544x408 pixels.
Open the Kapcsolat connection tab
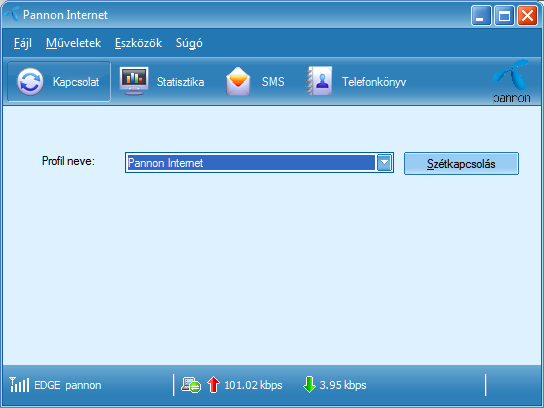[x=59, y=82]
